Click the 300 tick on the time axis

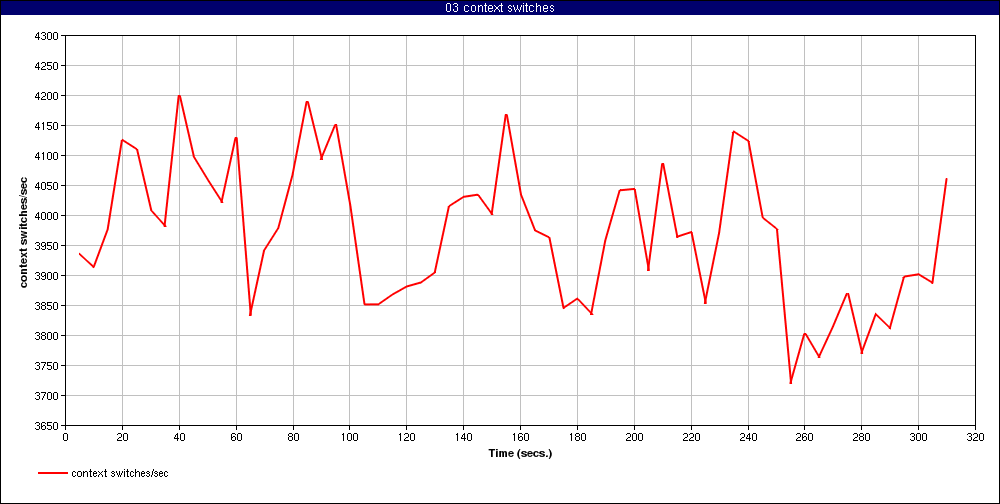coord(918,437)
